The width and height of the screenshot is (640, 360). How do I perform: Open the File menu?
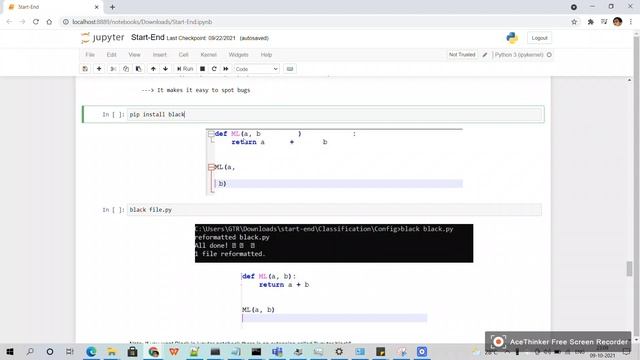coord(90,55)
